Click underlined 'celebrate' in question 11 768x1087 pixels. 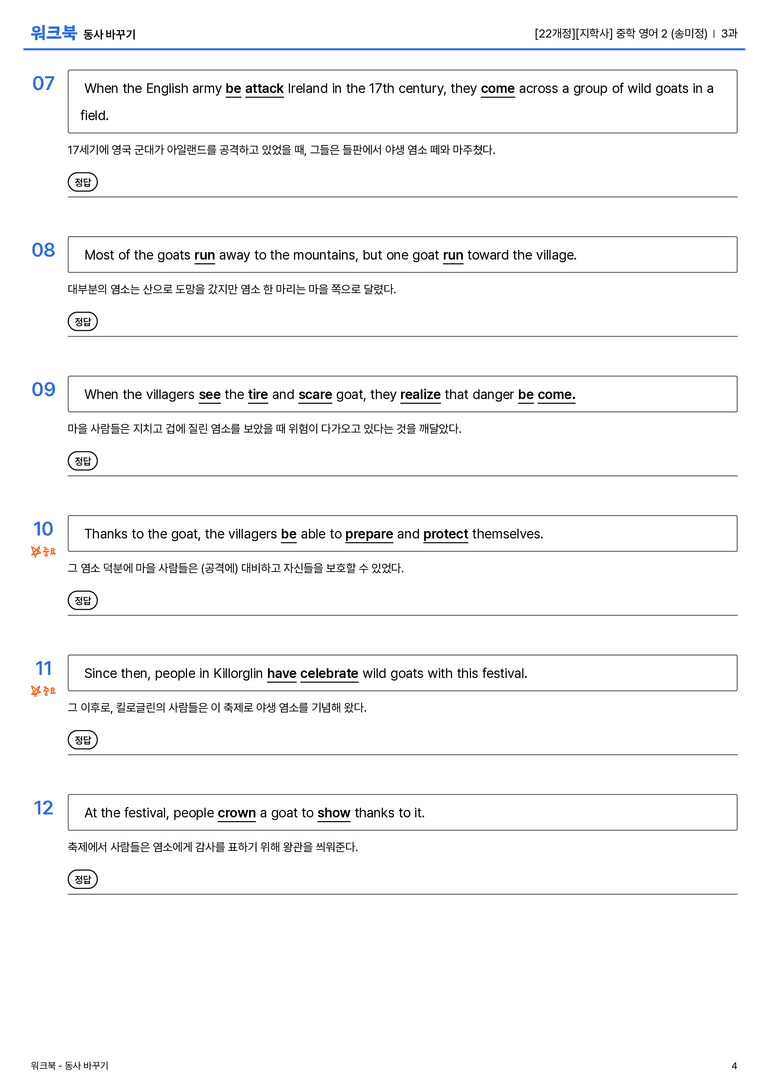pos(329,674)
